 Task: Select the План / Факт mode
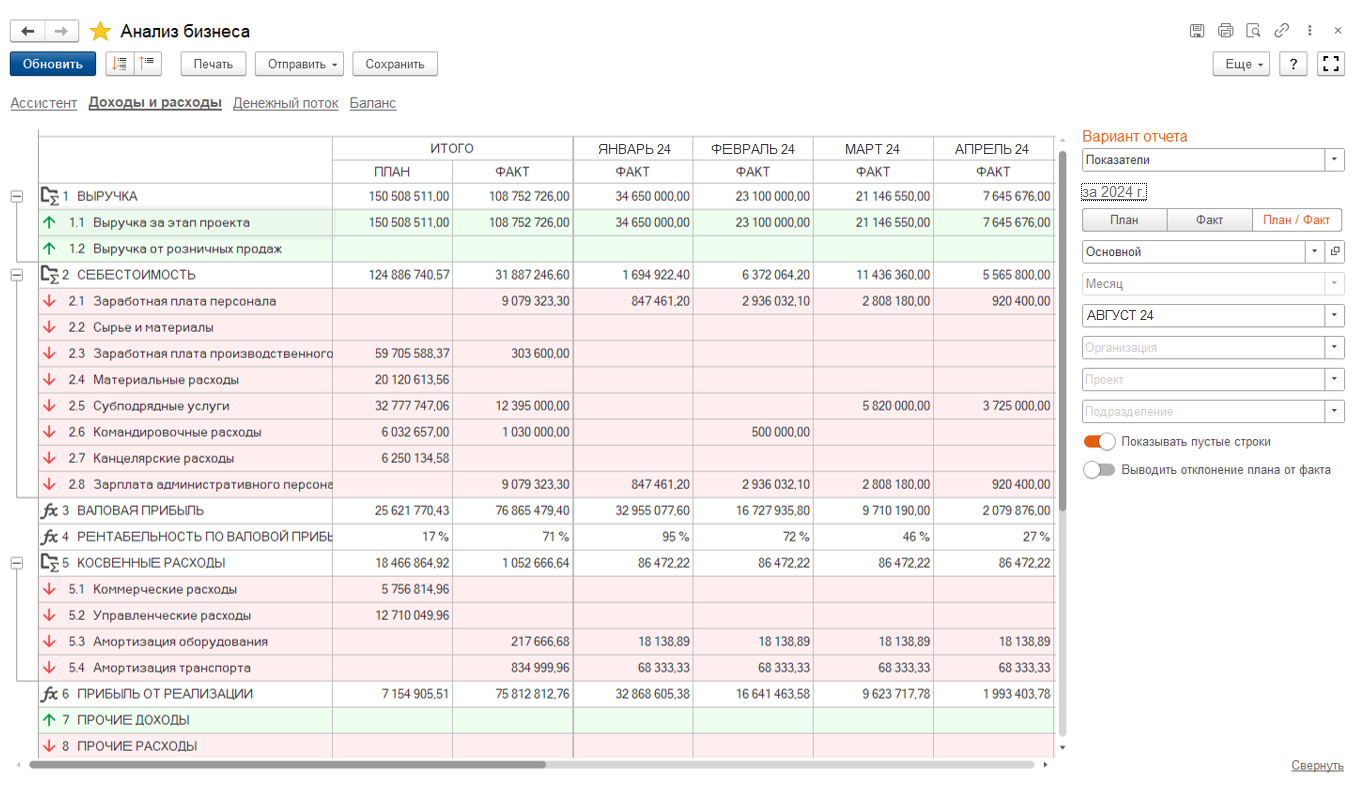click(1296, 220)
